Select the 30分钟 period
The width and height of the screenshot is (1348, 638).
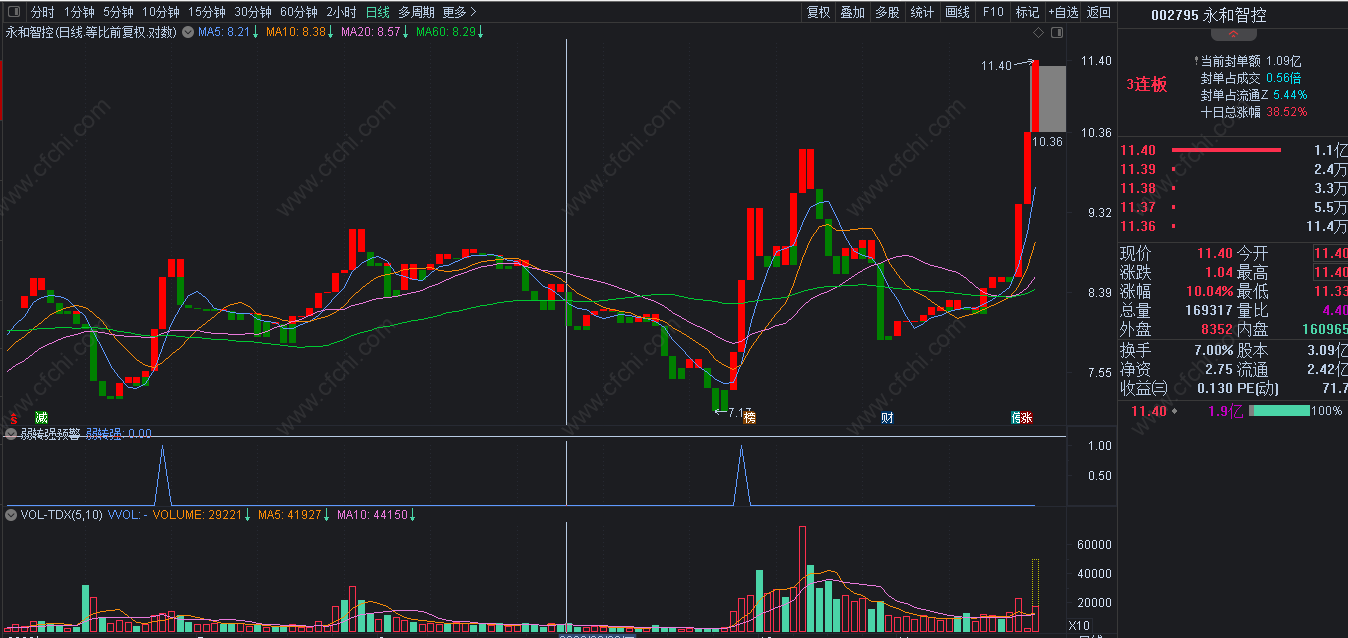pos(252,12)
